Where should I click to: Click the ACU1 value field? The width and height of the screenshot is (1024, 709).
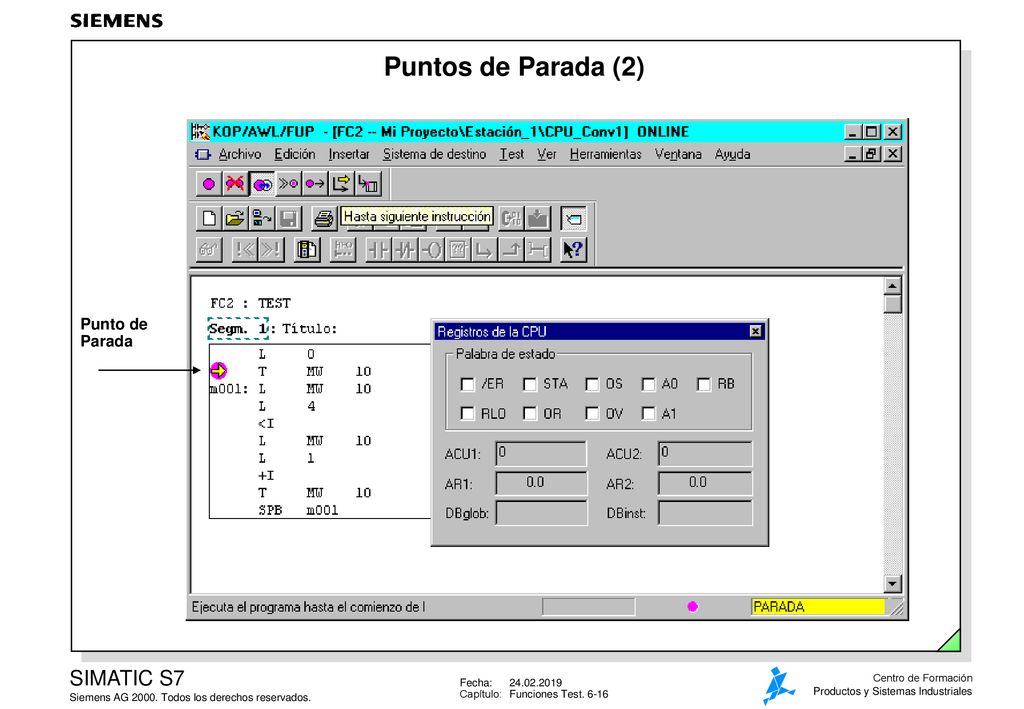point(541,454)
